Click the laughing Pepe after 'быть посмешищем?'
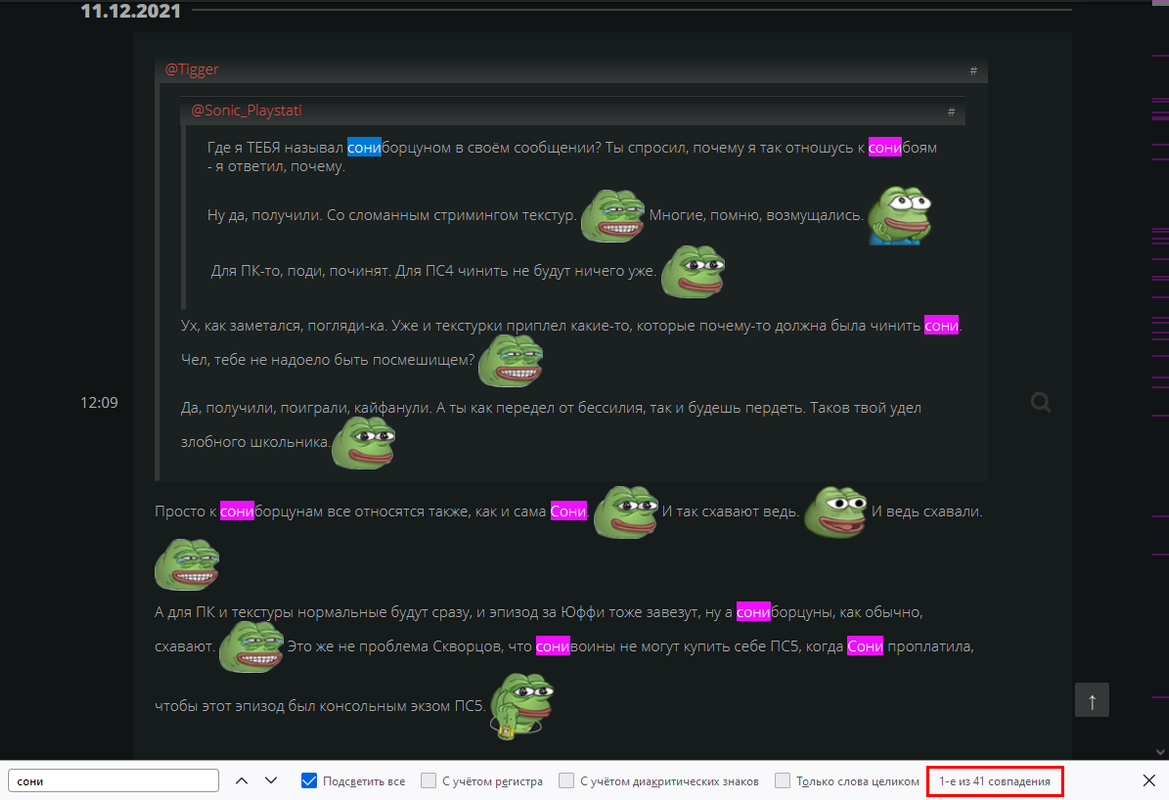 [511, 360]
